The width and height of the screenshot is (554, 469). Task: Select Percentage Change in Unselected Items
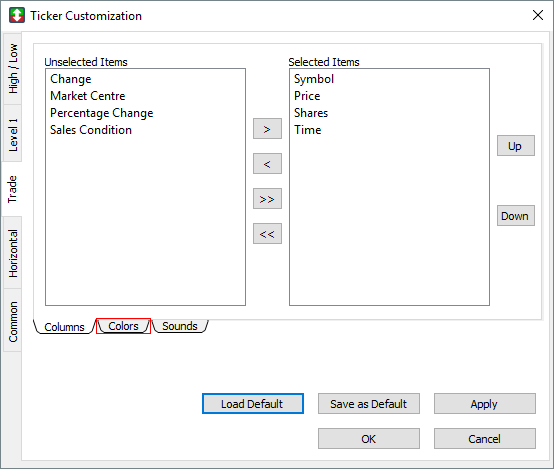[x=102, y=113]
